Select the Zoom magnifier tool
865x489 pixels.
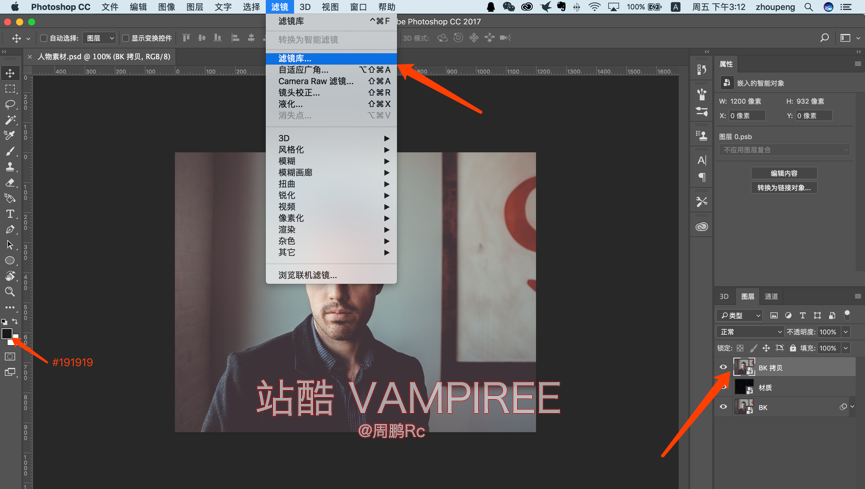10,291
